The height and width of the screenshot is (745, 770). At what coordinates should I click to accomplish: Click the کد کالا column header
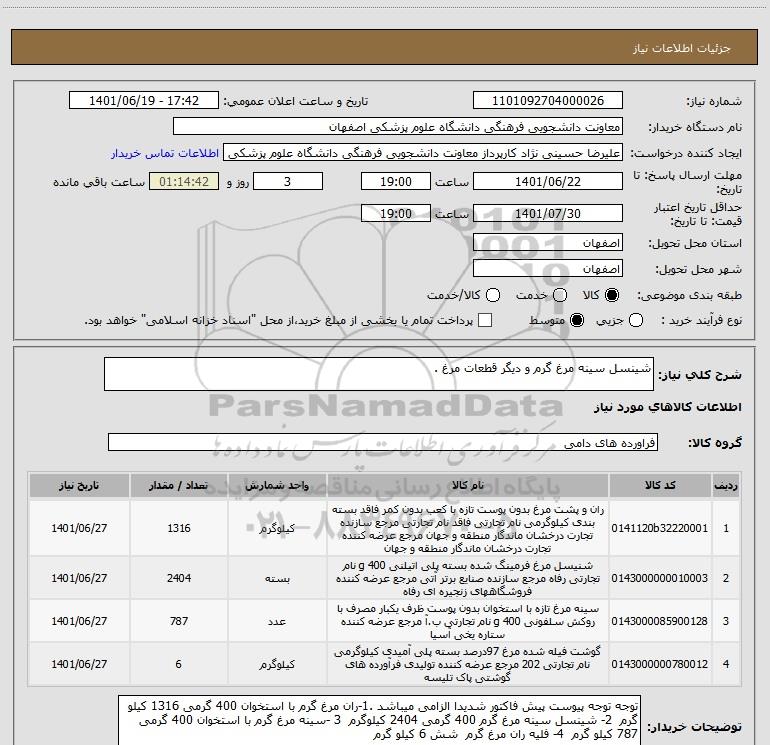tap(660, 486)
